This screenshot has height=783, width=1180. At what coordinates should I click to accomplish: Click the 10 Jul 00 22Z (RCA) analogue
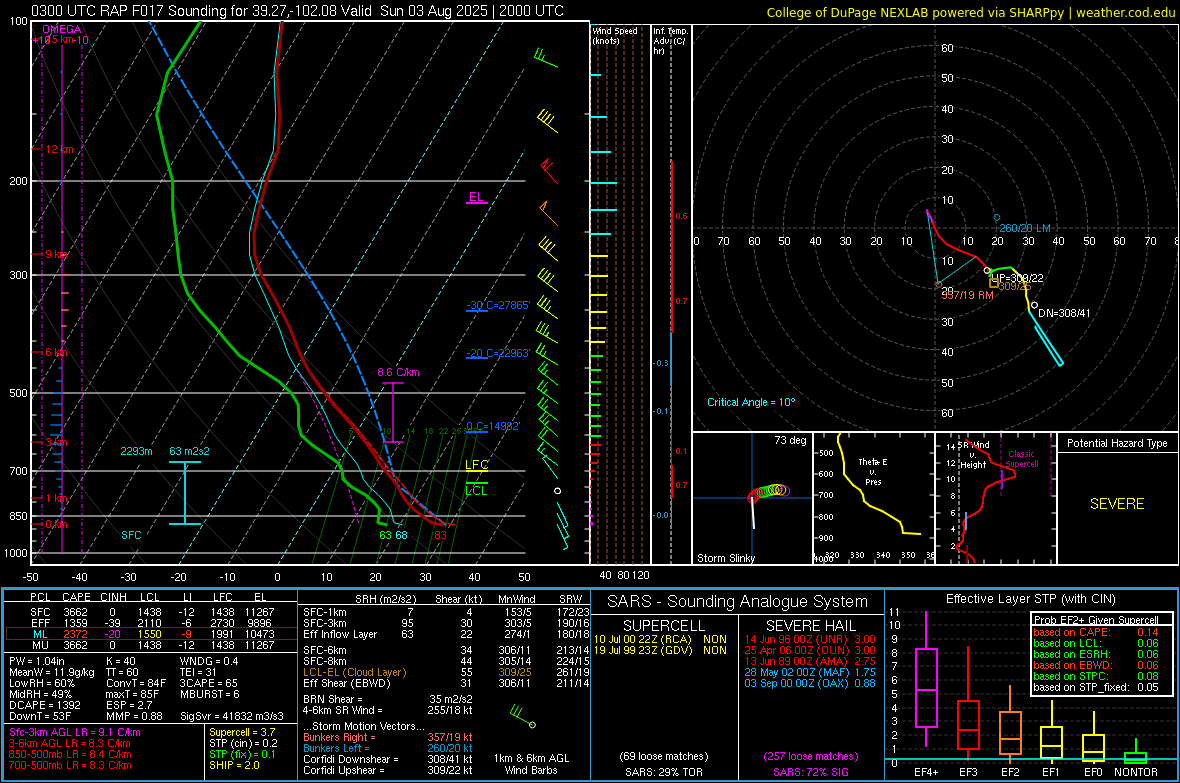pyautogui.click(x=660, y=639)
